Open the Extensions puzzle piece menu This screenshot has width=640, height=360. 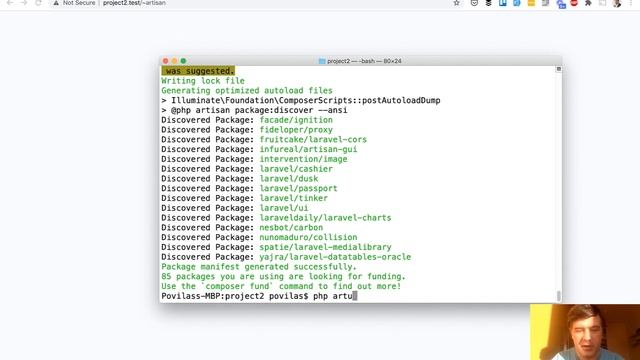(x=588, y=3)
